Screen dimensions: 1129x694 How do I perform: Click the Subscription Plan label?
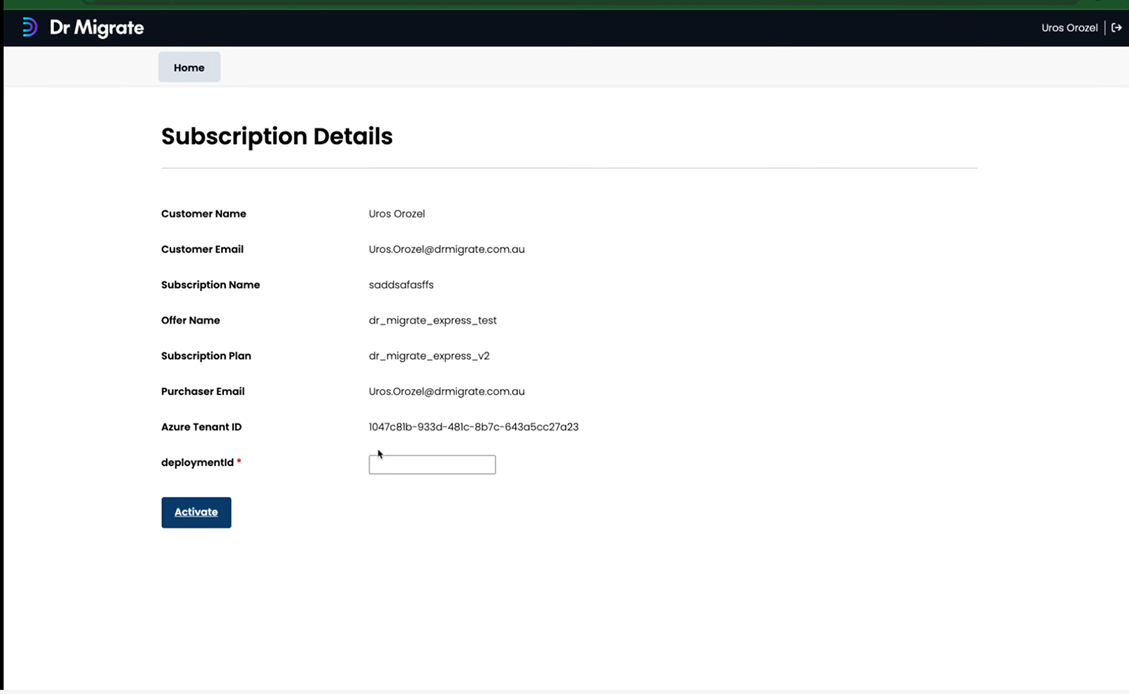206,356
